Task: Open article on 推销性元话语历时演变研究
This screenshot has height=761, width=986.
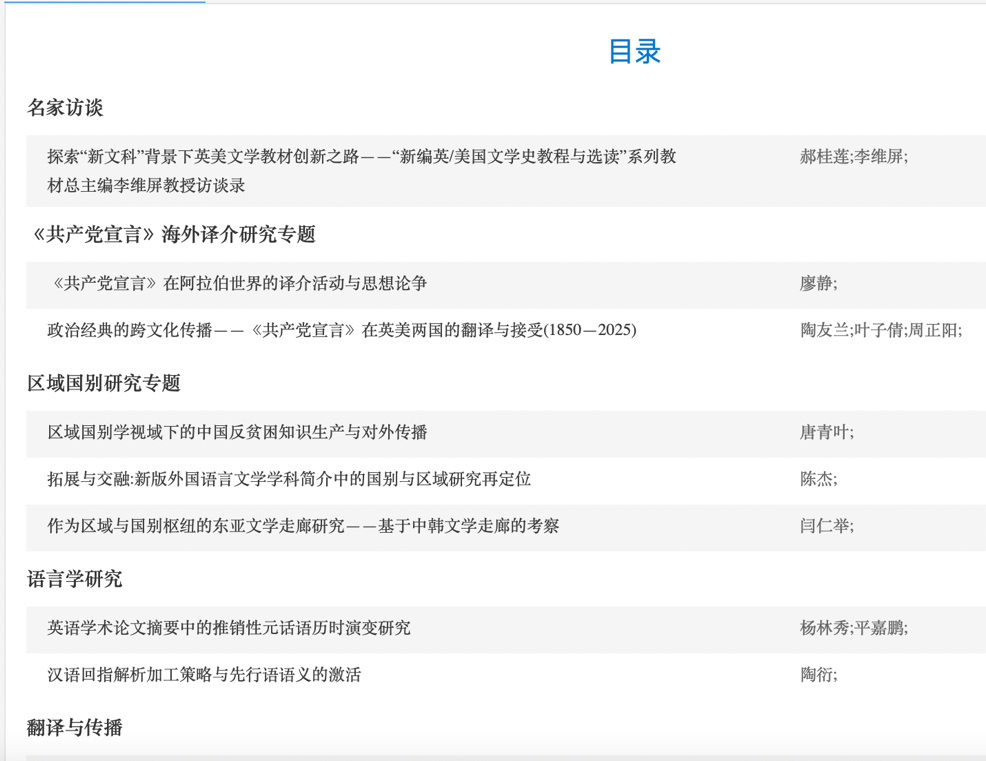Action: [228, 628]
